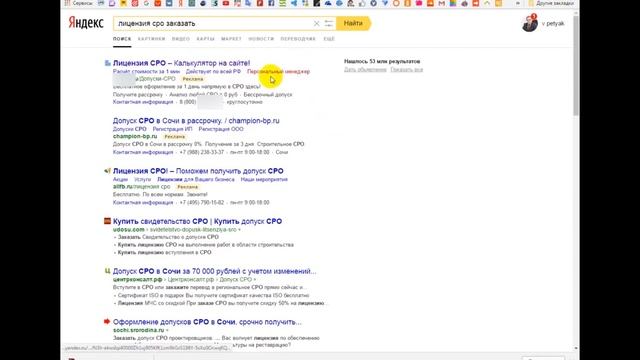Viewport: 640px width, 360px height.
Task: Click the Дать объявление link
Action: pyautogui.click(x=365, y=70)
